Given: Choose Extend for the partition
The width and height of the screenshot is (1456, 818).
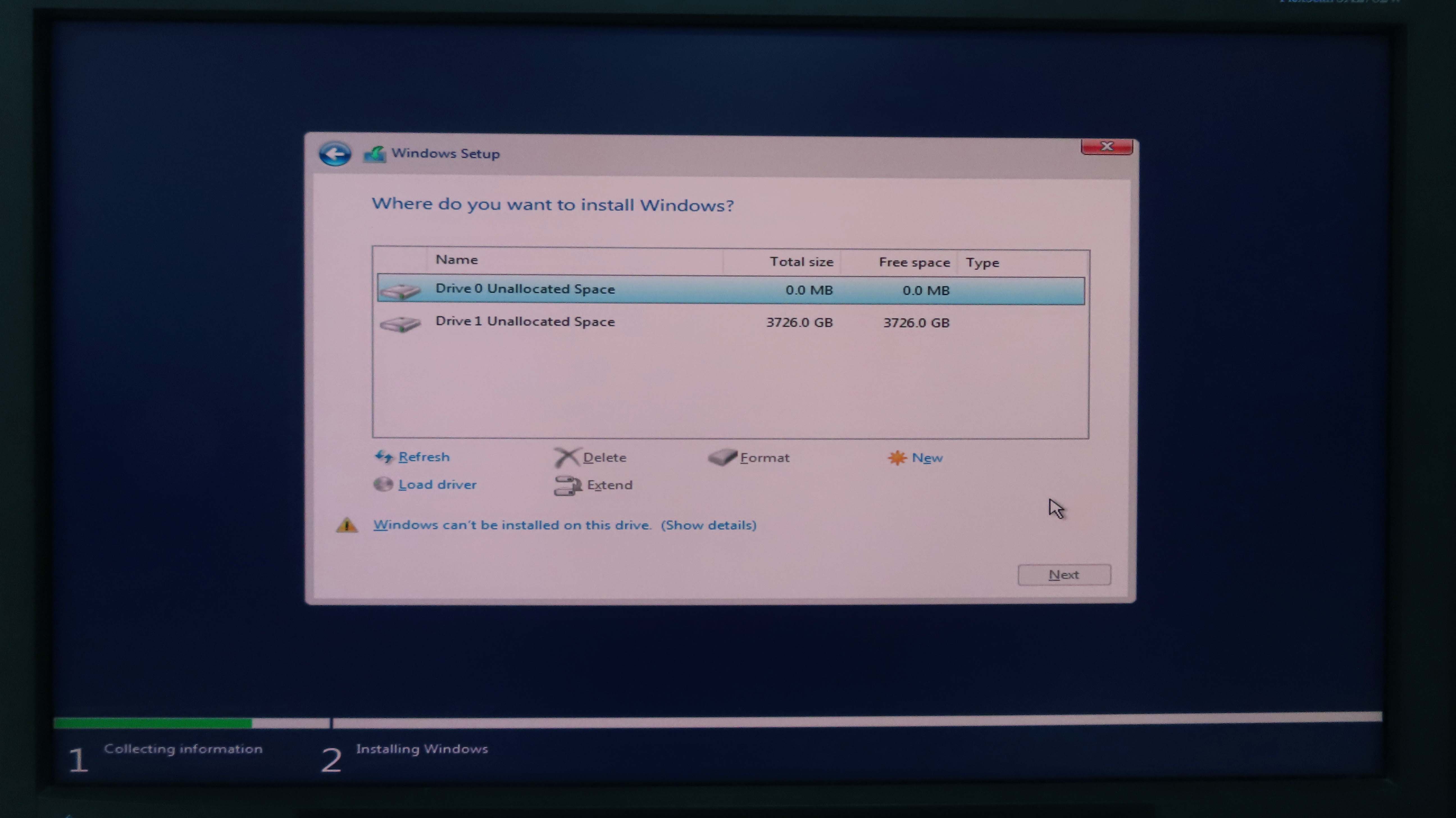Looking at the screenshot, I should tap(609, 485).
